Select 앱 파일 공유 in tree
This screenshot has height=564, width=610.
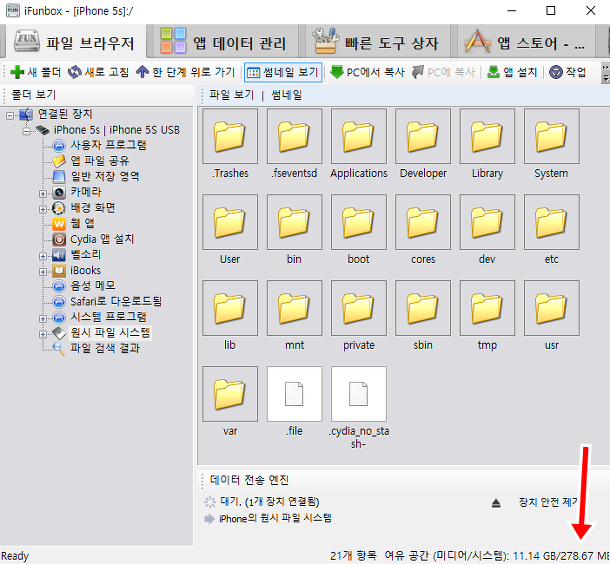pos(100,161)
